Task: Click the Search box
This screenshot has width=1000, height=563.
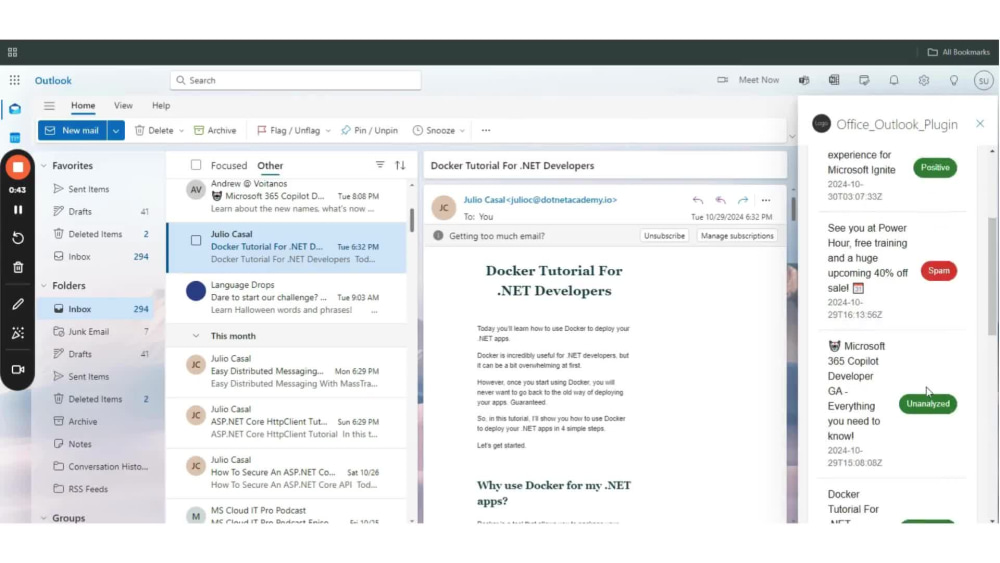Action: [x=295, y=80]
